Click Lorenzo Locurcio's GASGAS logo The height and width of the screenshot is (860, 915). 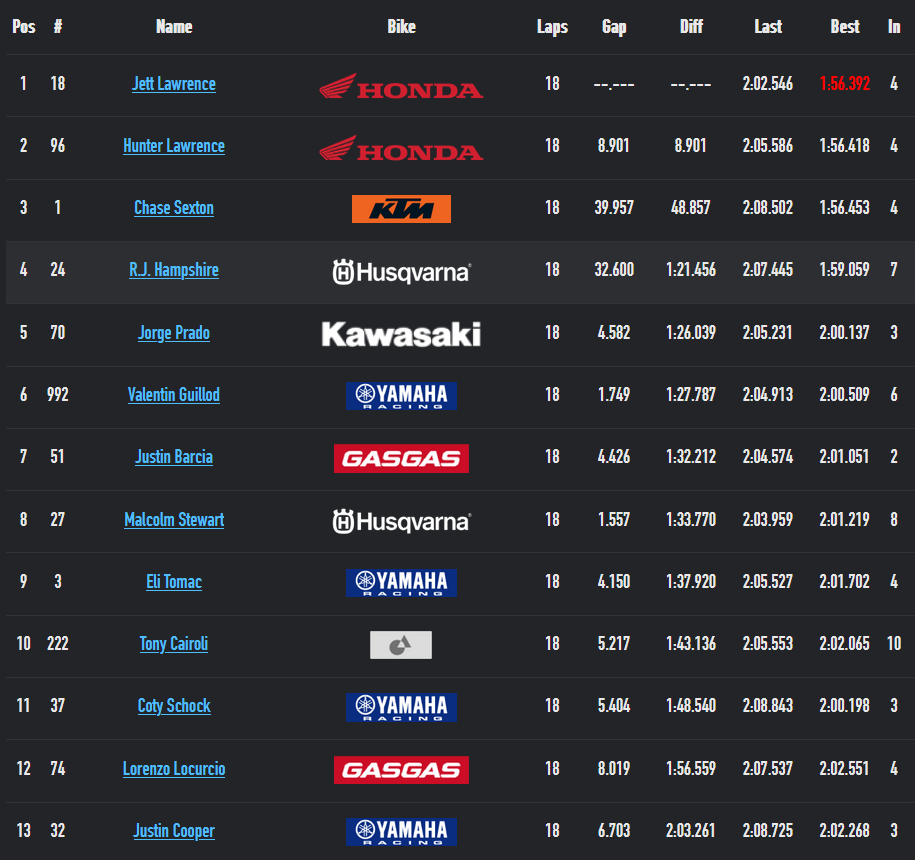click(401, 770)
